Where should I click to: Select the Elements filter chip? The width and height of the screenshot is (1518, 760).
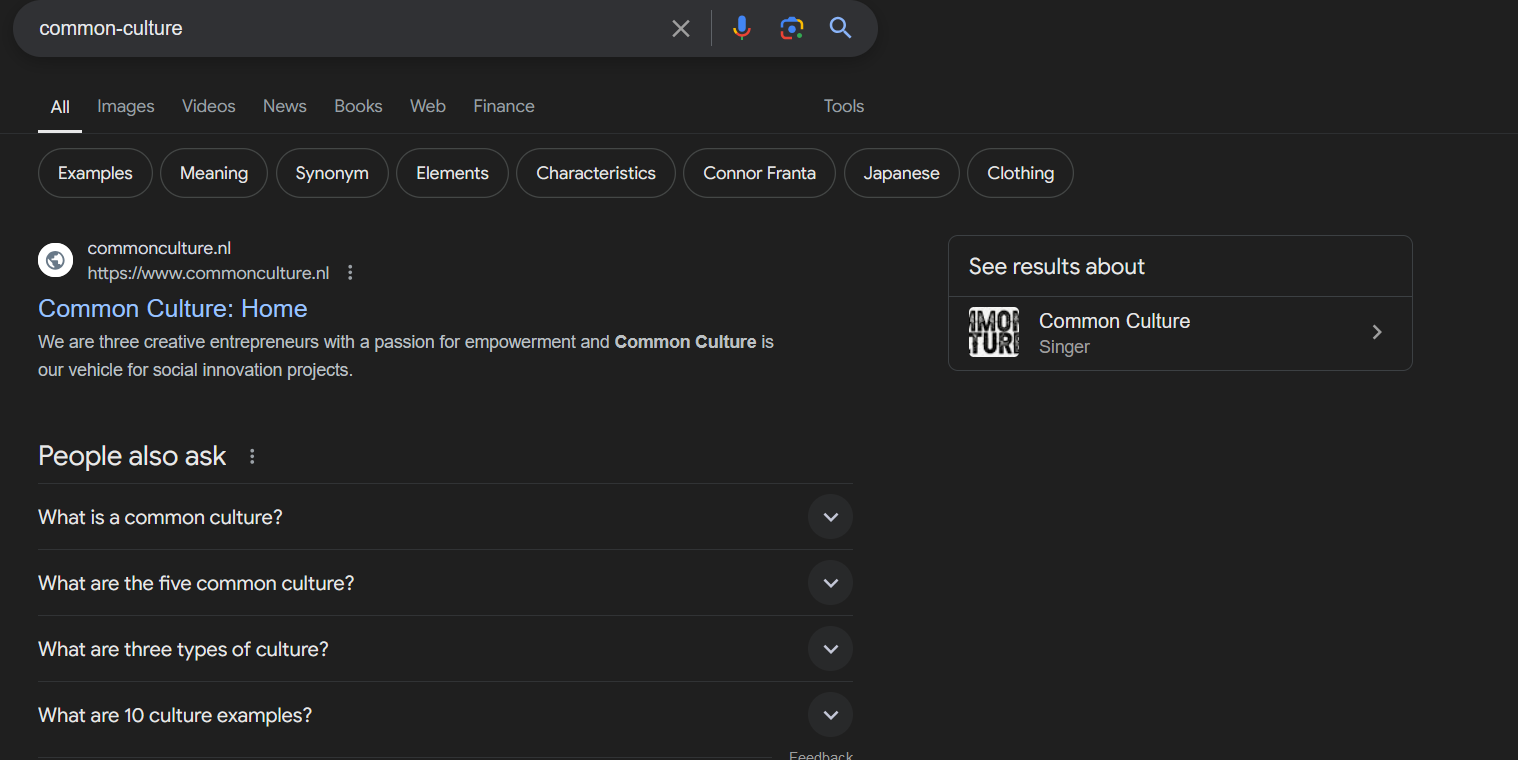(452, 173)
